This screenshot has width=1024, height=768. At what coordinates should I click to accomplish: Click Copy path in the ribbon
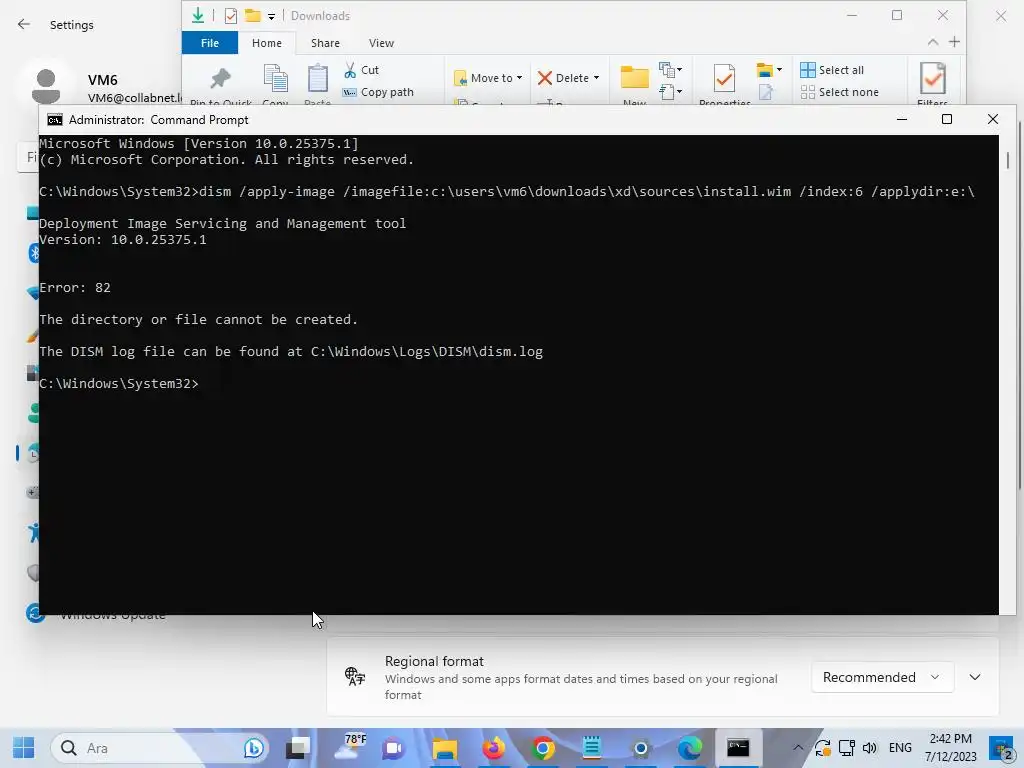click(x=378, y=92)
